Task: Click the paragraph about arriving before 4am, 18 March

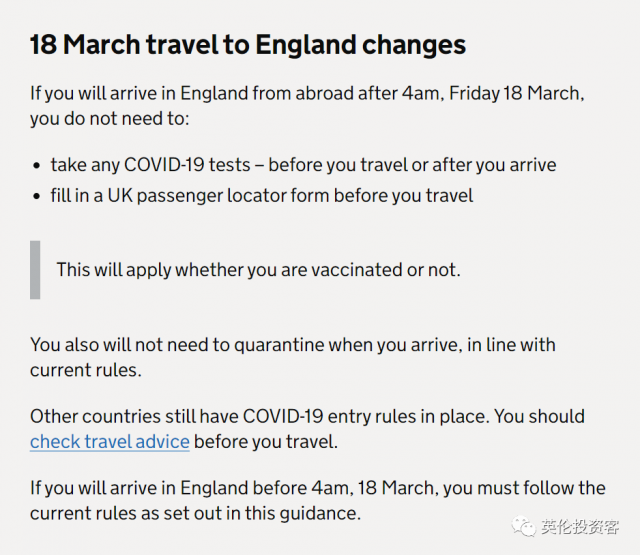Action: [318, 500]
